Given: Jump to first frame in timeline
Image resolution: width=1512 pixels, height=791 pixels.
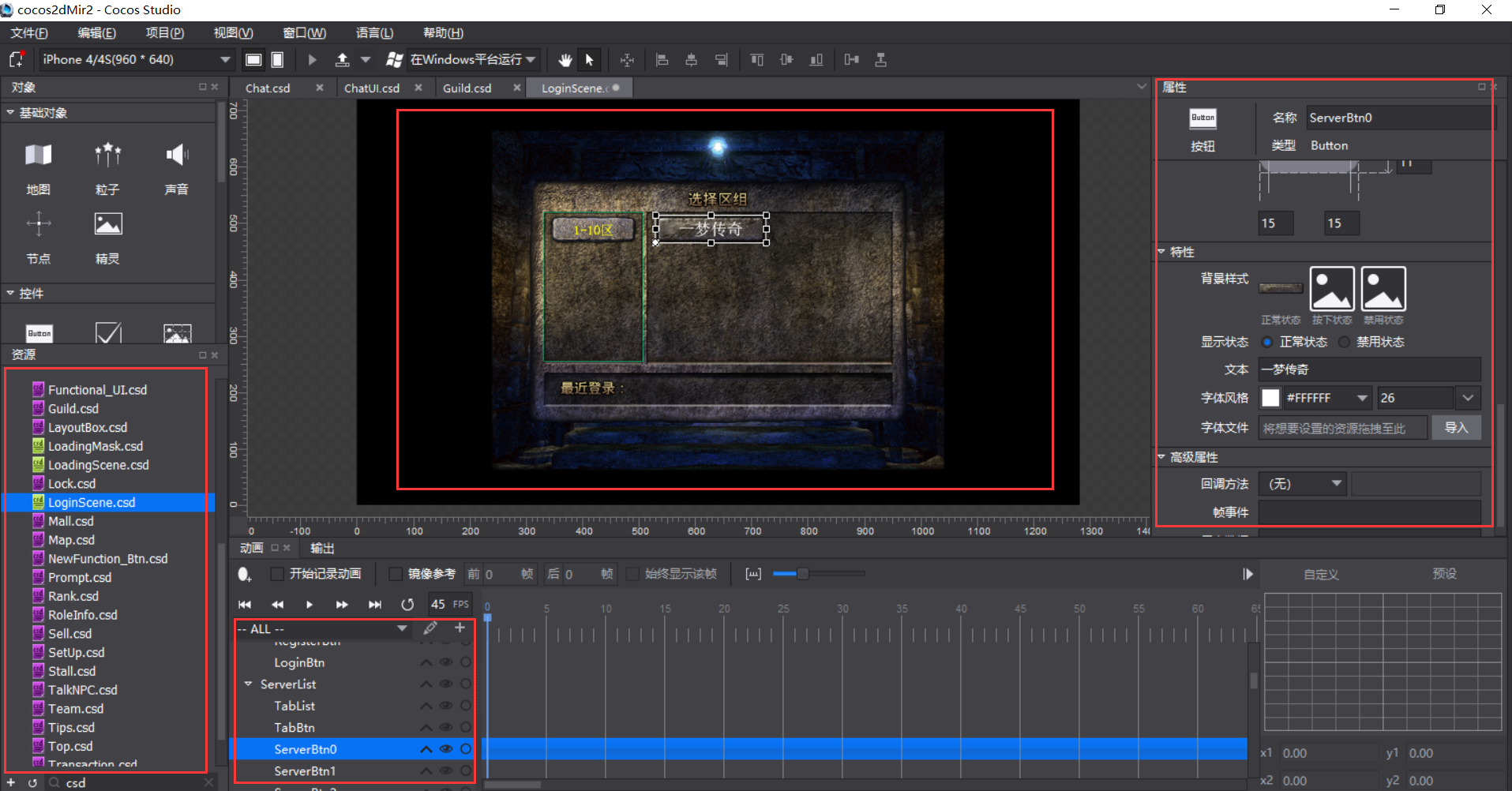Looking at the screenshot, I should click(x=245, y=605).
